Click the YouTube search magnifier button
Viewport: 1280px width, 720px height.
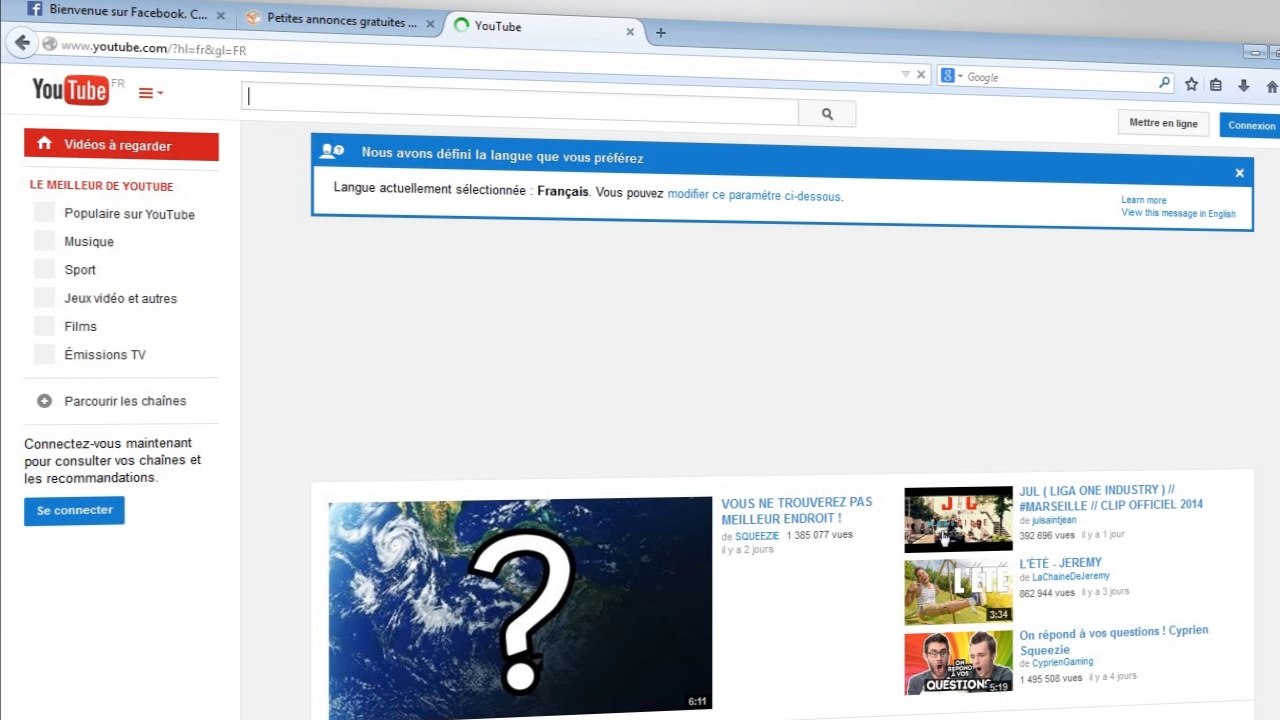[827, 114]
